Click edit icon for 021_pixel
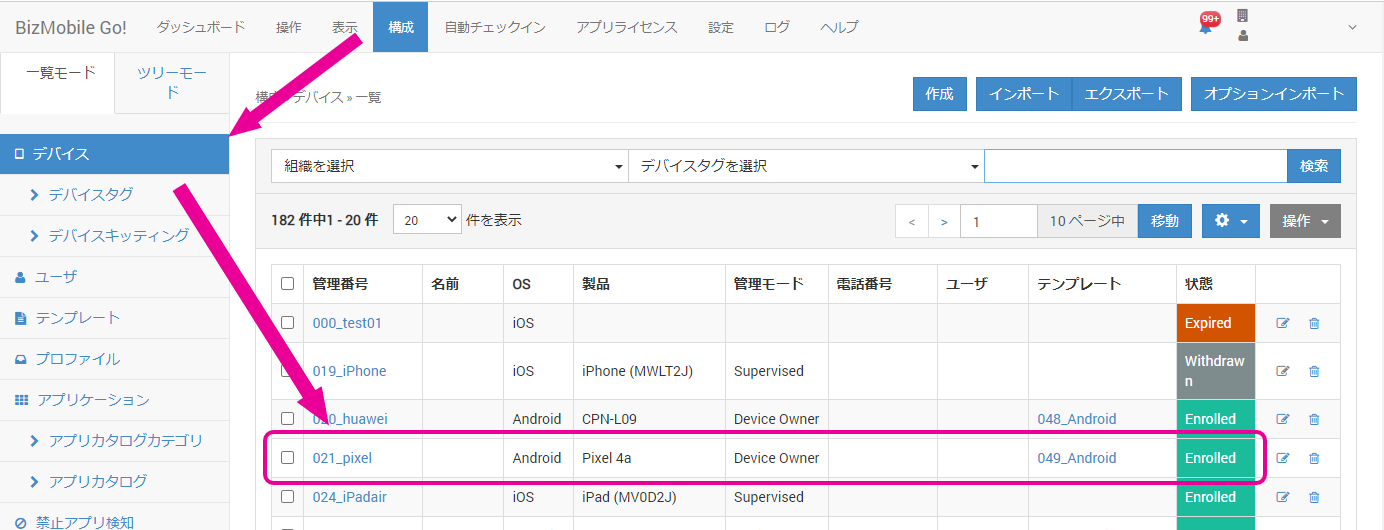 pyautogui.click(x=1283, y=458)
